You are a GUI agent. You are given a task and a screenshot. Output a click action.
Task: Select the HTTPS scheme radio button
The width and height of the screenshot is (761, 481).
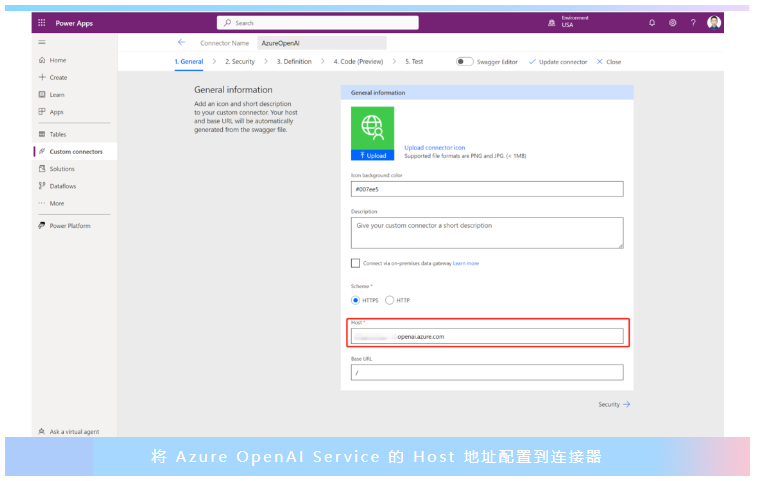(x=355, y=300)
